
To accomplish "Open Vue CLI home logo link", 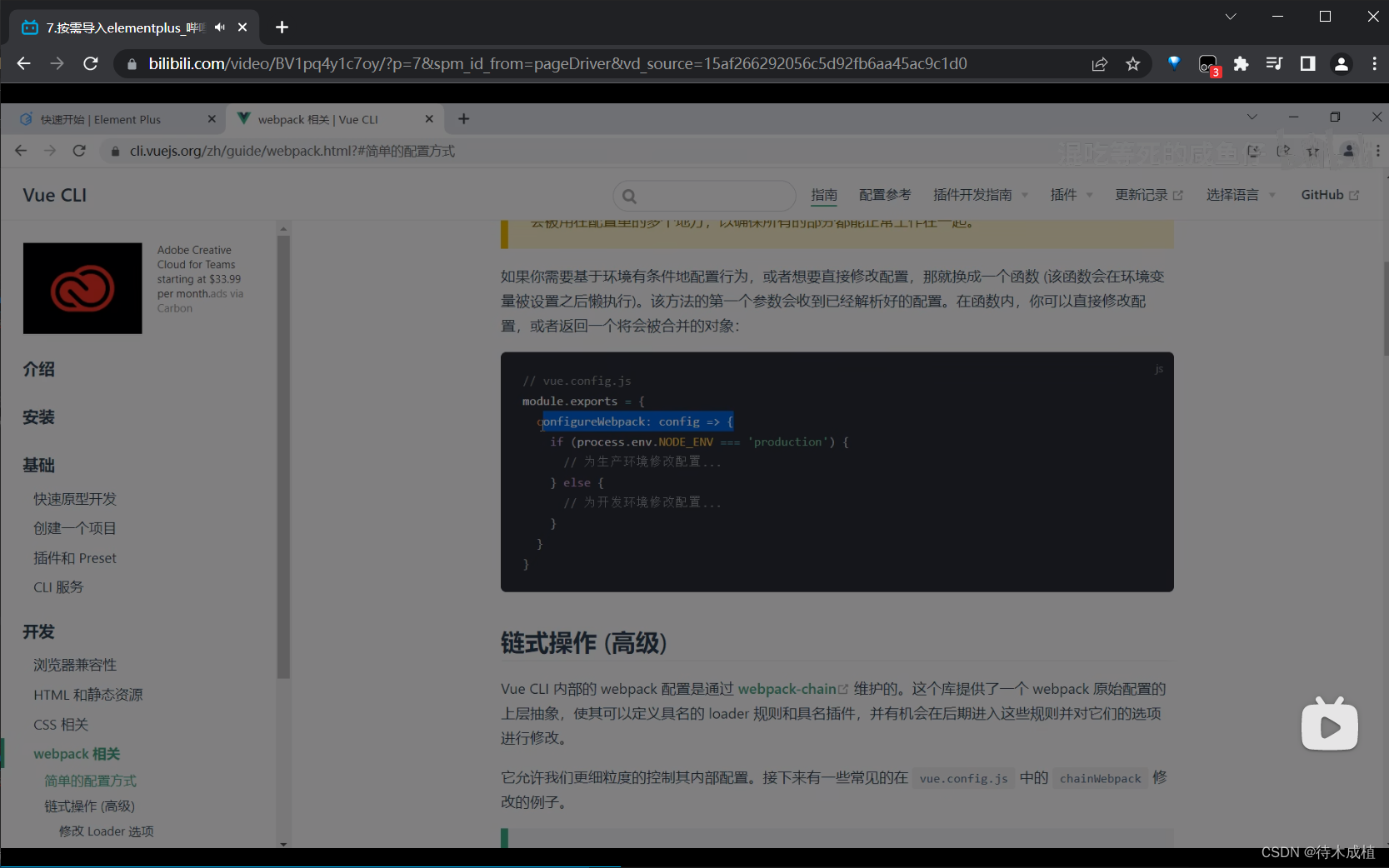I will click(55, 195).
